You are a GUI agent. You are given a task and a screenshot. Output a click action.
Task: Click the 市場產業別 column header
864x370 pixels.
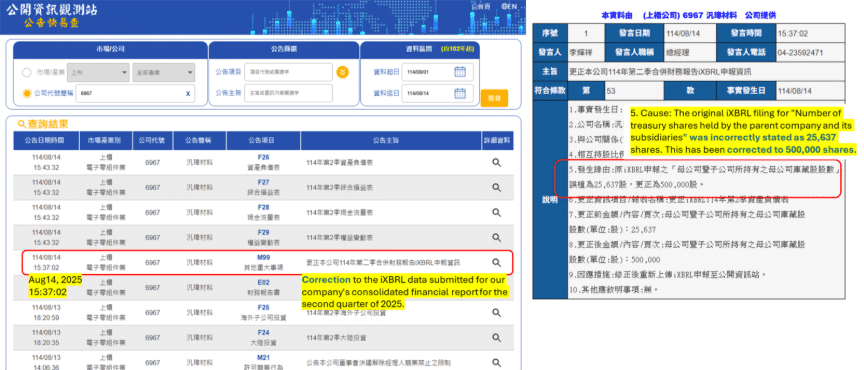[x=106, y=141]
